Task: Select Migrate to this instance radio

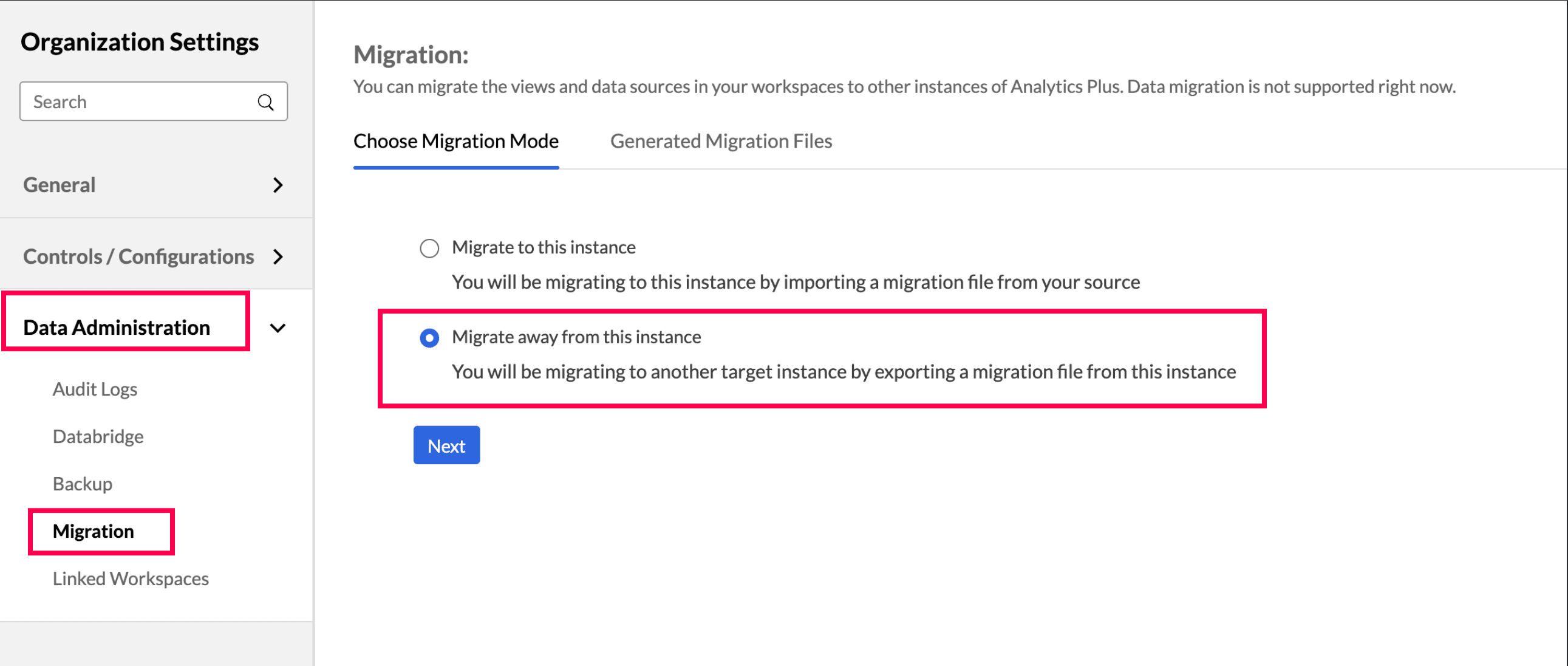Action: pos(429,248)
